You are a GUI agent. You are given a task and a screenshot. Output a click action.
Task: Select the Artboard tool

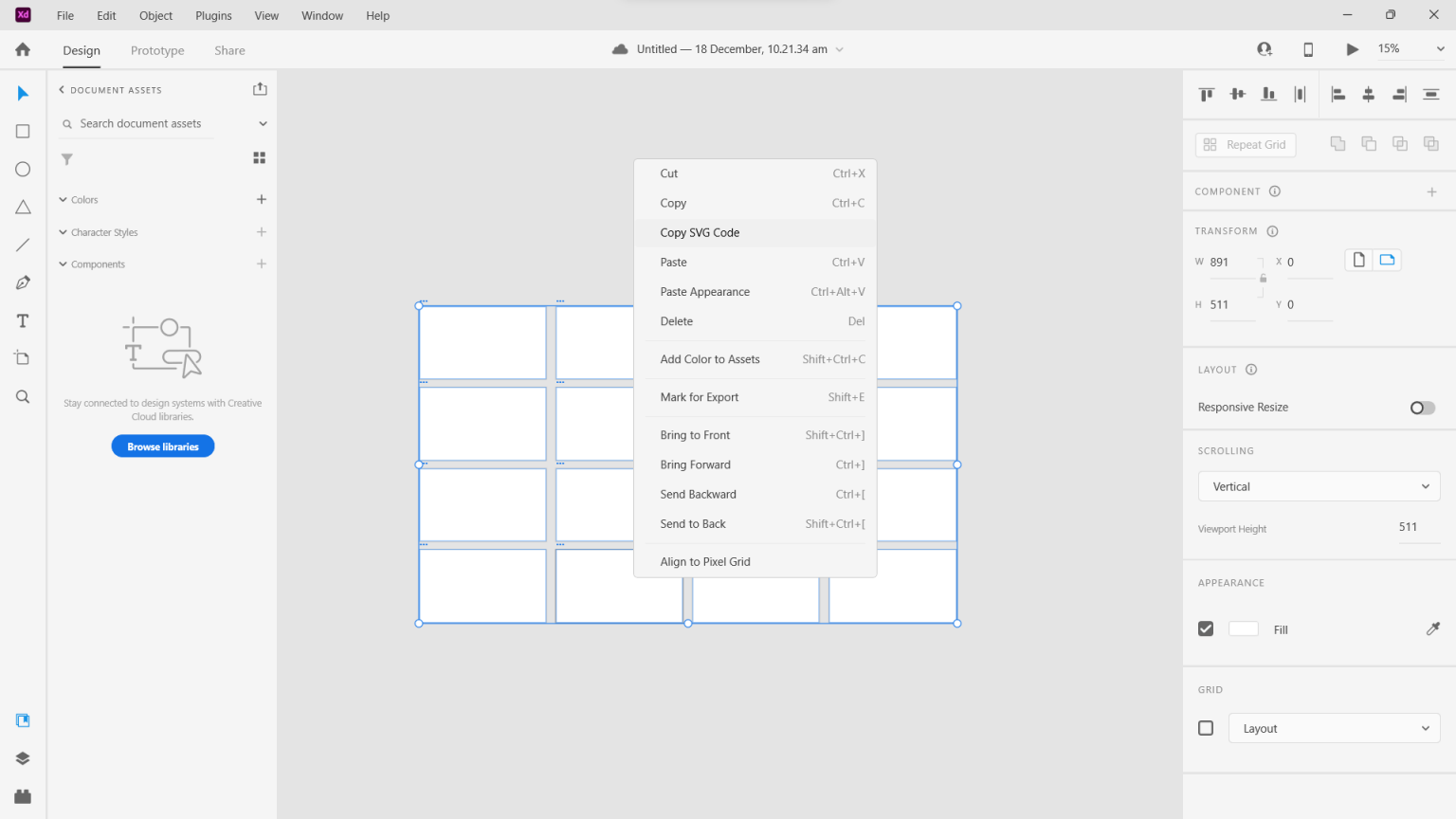click(22, 357)
